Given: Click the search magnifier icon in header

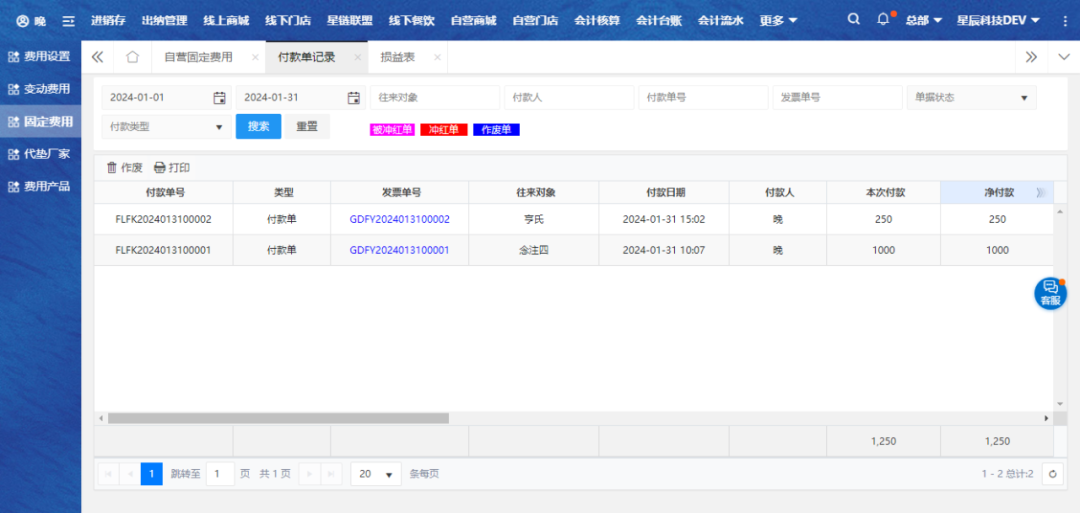Looking at the screenshot, I should pyautogui.click(x=853, y=20).
